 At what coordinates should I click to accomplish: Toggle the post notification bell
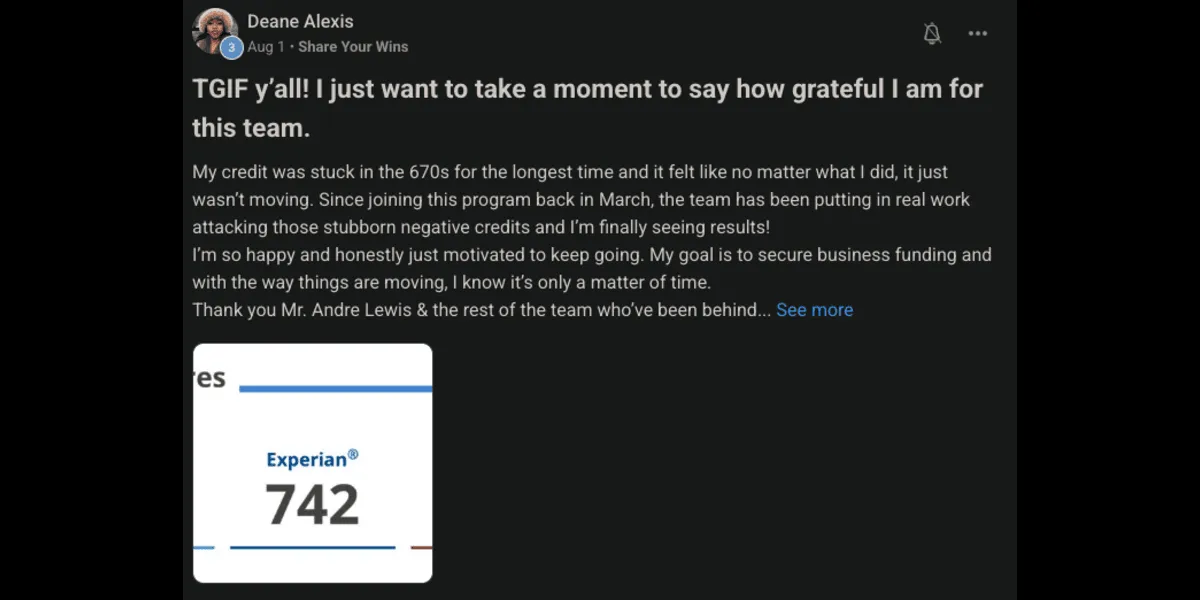932,34
